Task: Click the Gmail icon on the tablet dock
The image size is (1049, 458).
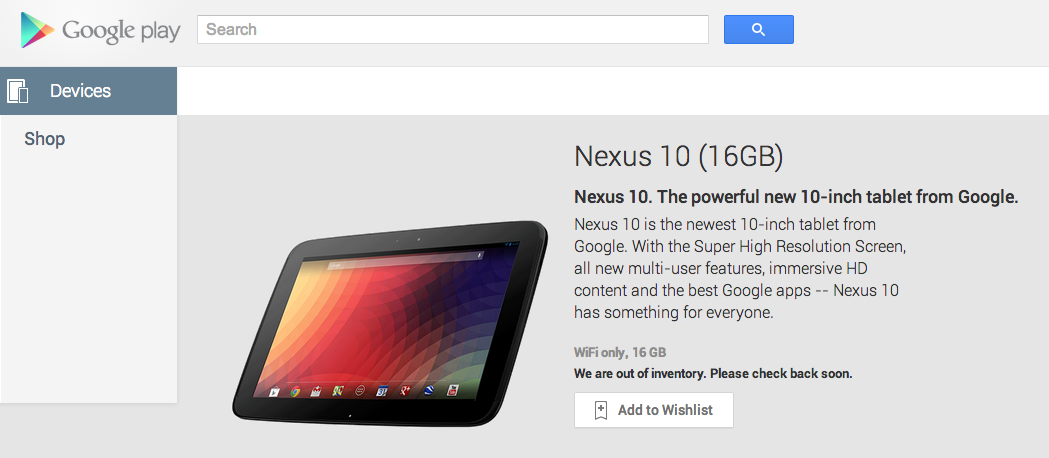Action: coord(316,391)
